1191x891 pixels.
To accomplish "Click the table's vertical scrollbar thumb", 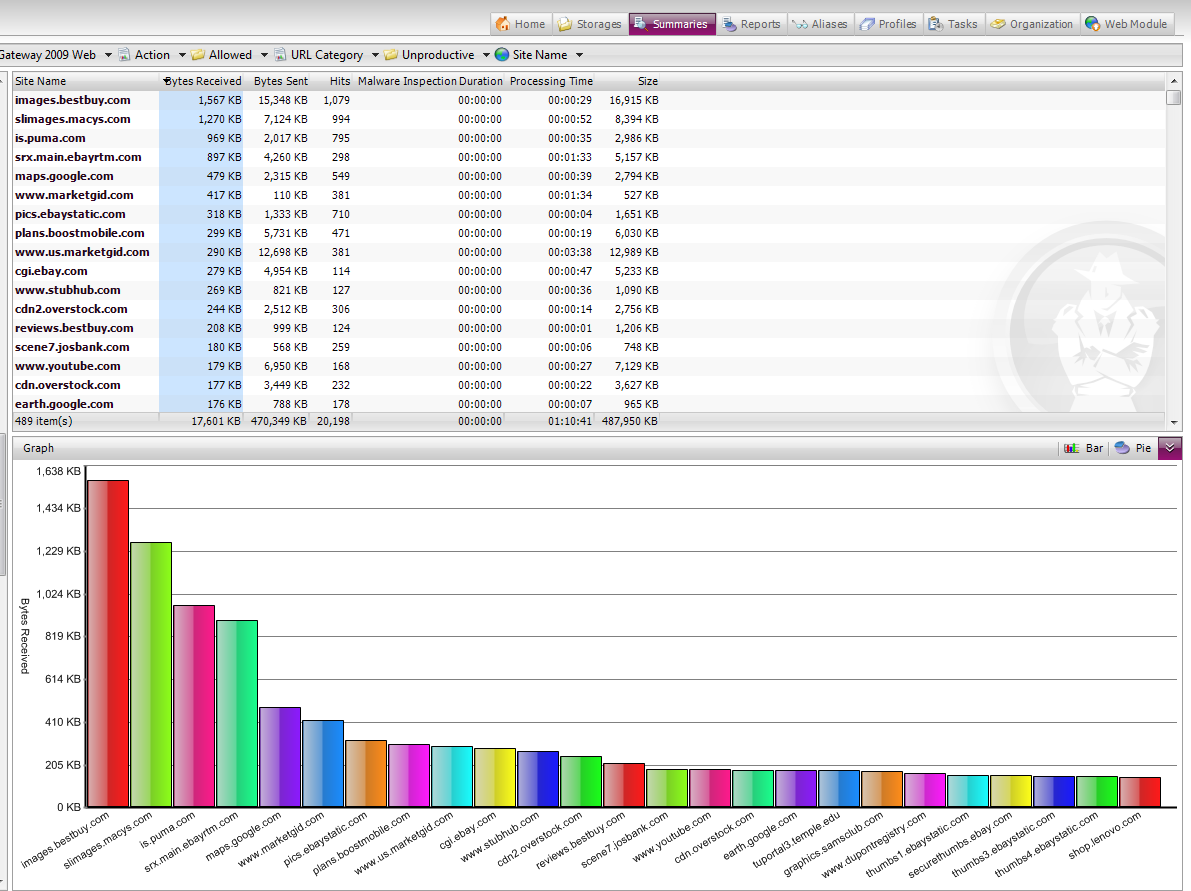I will click(1174, 97).
